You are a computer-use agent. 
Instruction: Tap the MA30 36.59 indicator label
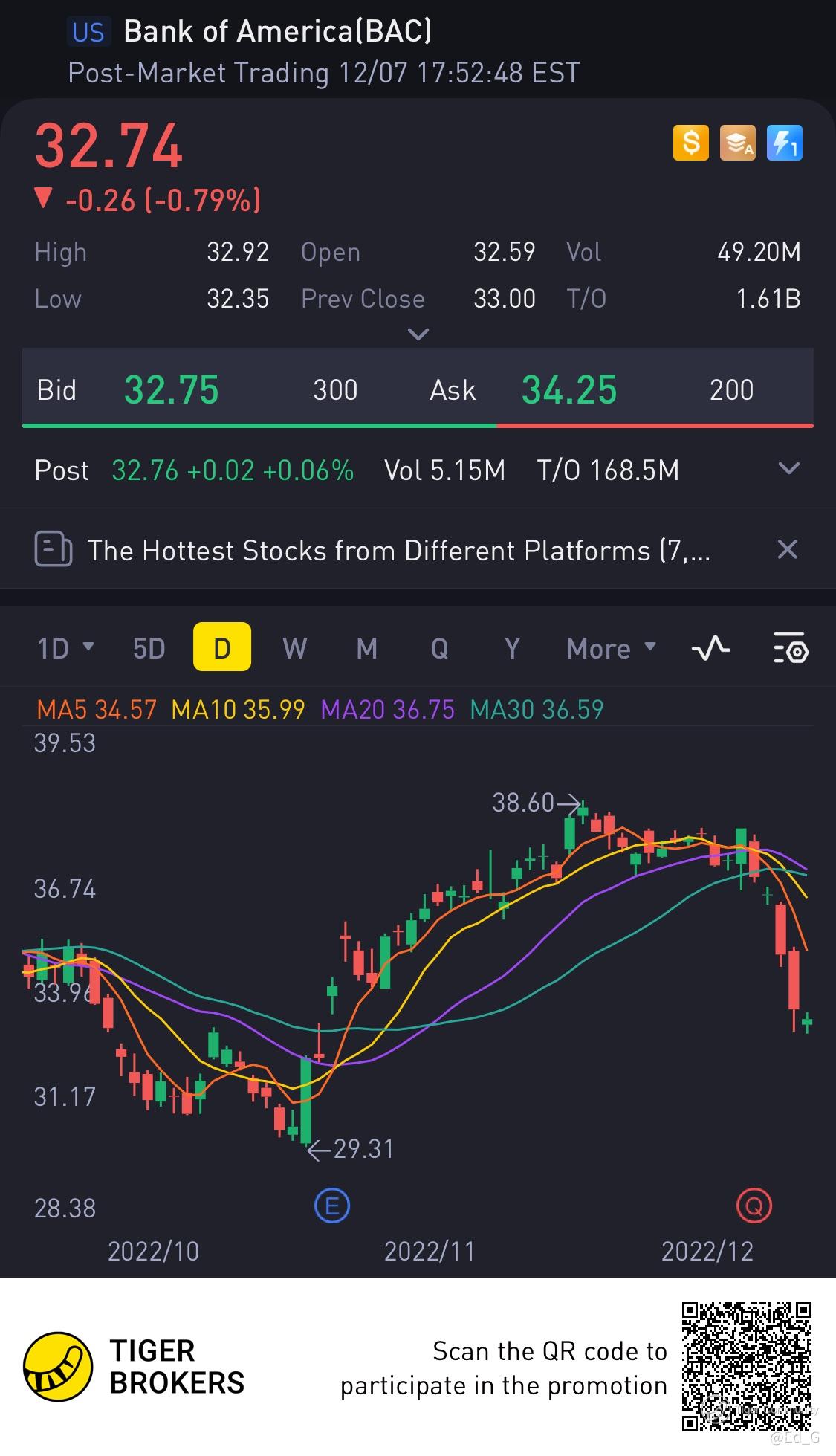(537, 709)
